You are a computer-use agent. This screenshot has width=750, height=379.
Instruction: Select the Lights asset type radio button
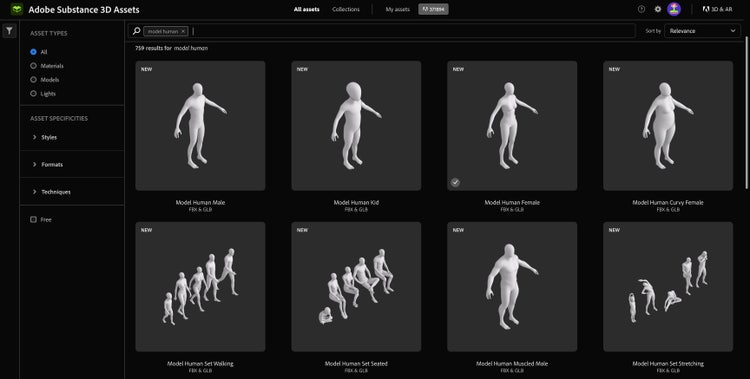(x=33, y=93)
